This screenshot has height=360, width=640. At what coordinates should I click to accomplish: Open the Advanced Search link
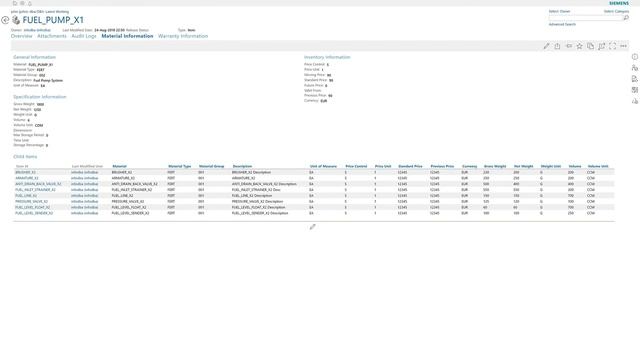562,24
